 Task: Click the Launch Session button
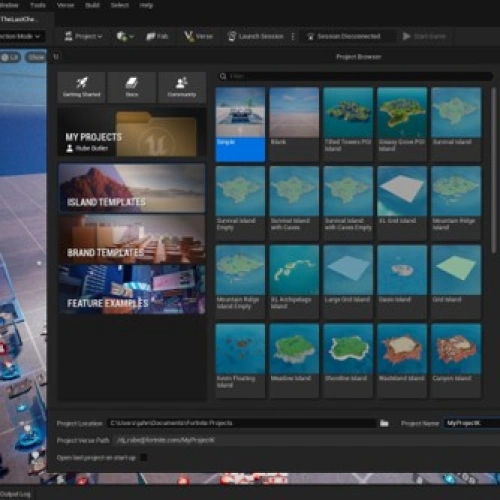(x=256, y=36)
